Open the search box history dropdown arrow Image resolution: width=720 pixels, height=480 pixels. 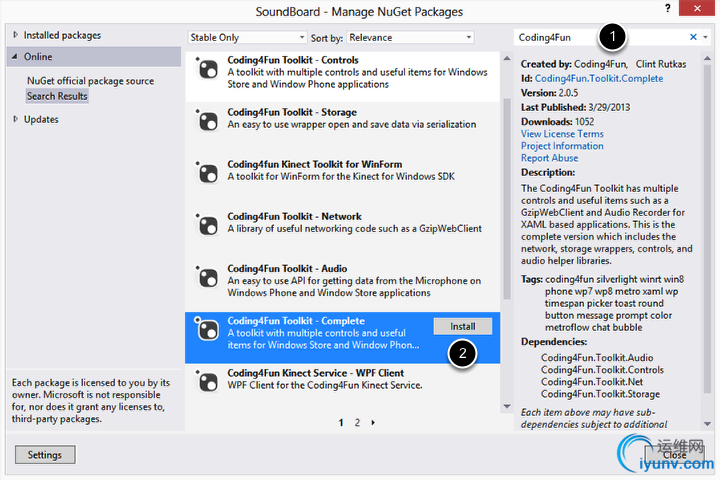[x=706, y=37]
